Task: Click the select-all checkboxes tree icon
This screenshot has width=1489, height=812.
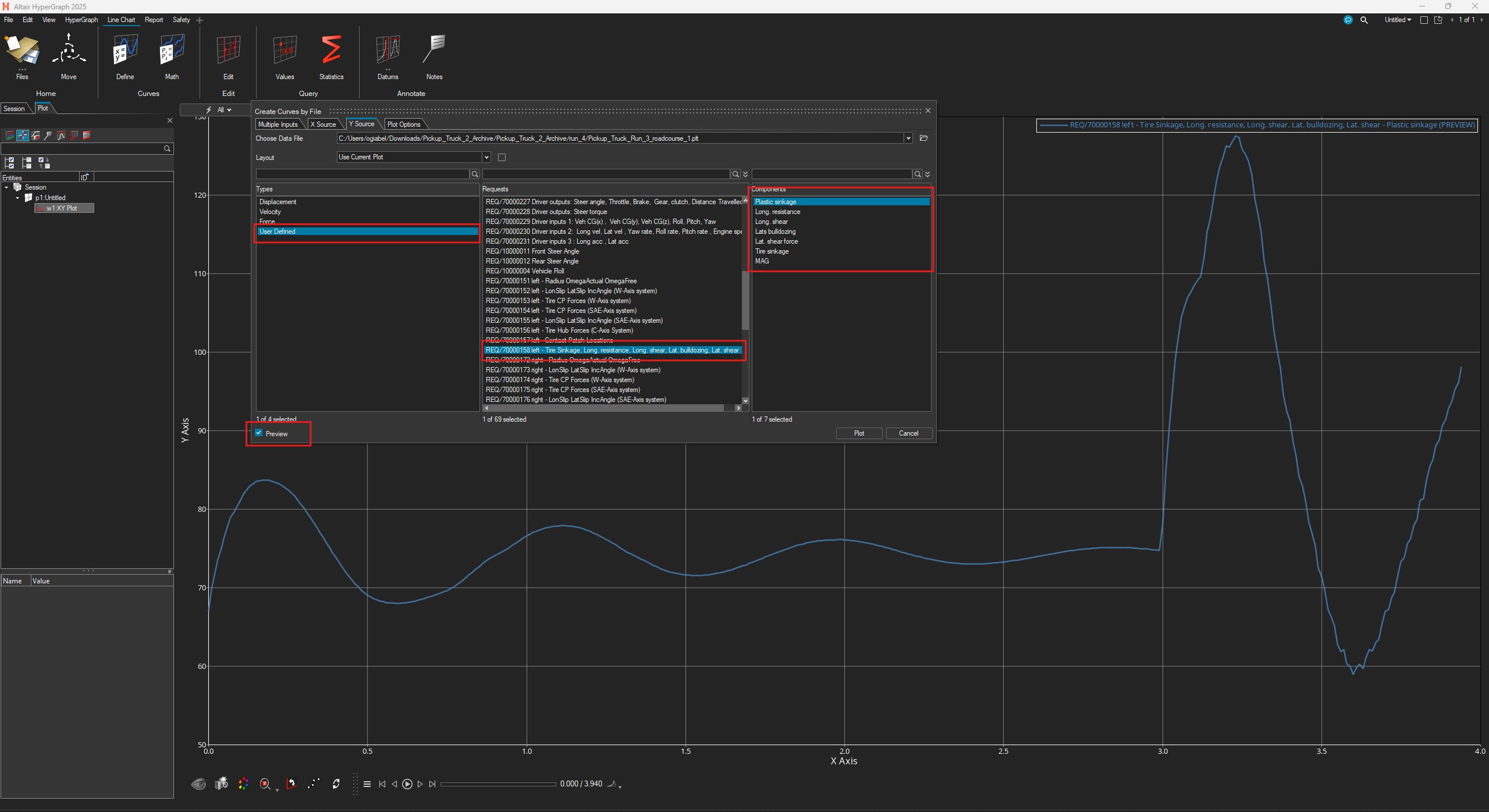Action: 9,163
